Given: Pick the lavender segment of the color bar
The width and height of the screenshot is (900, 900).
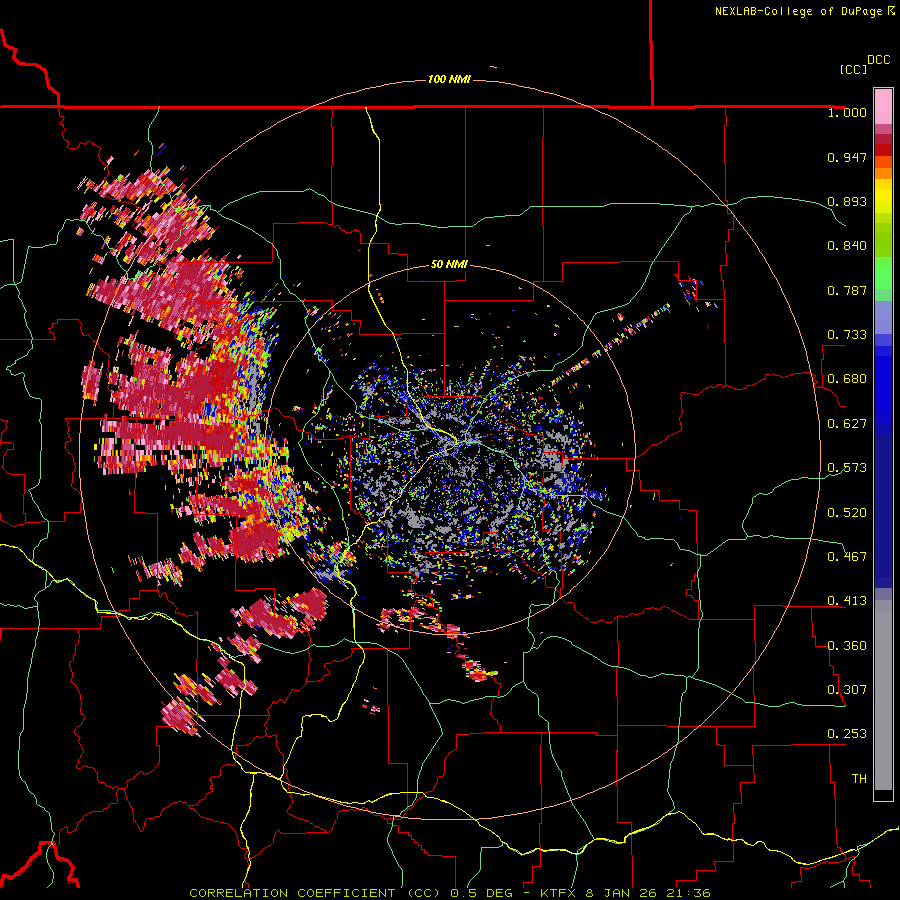Looking at the screenshot, I should (883, 317).
